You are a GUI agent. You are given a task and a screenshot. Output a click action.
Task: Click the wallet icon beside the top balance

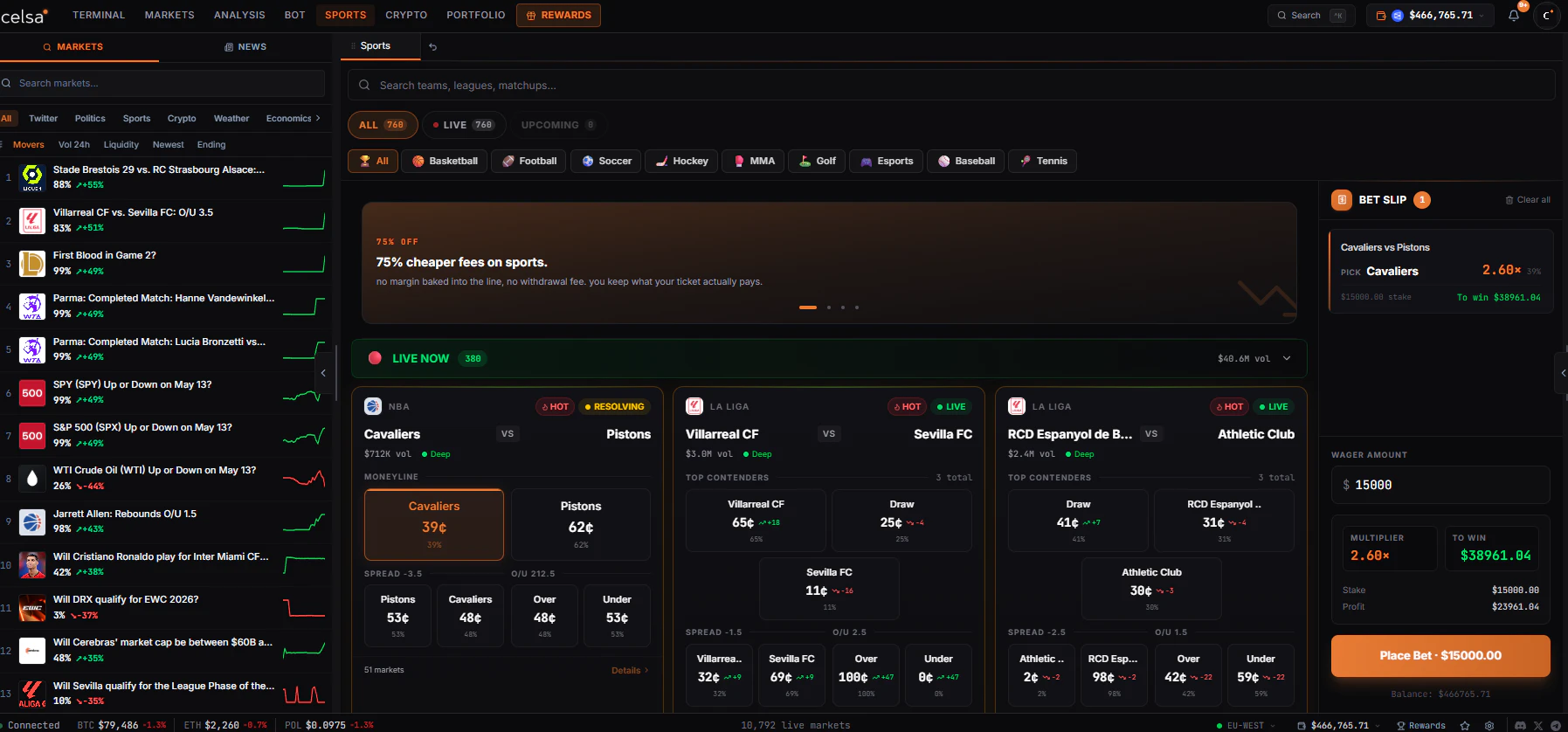point(1381,15)
